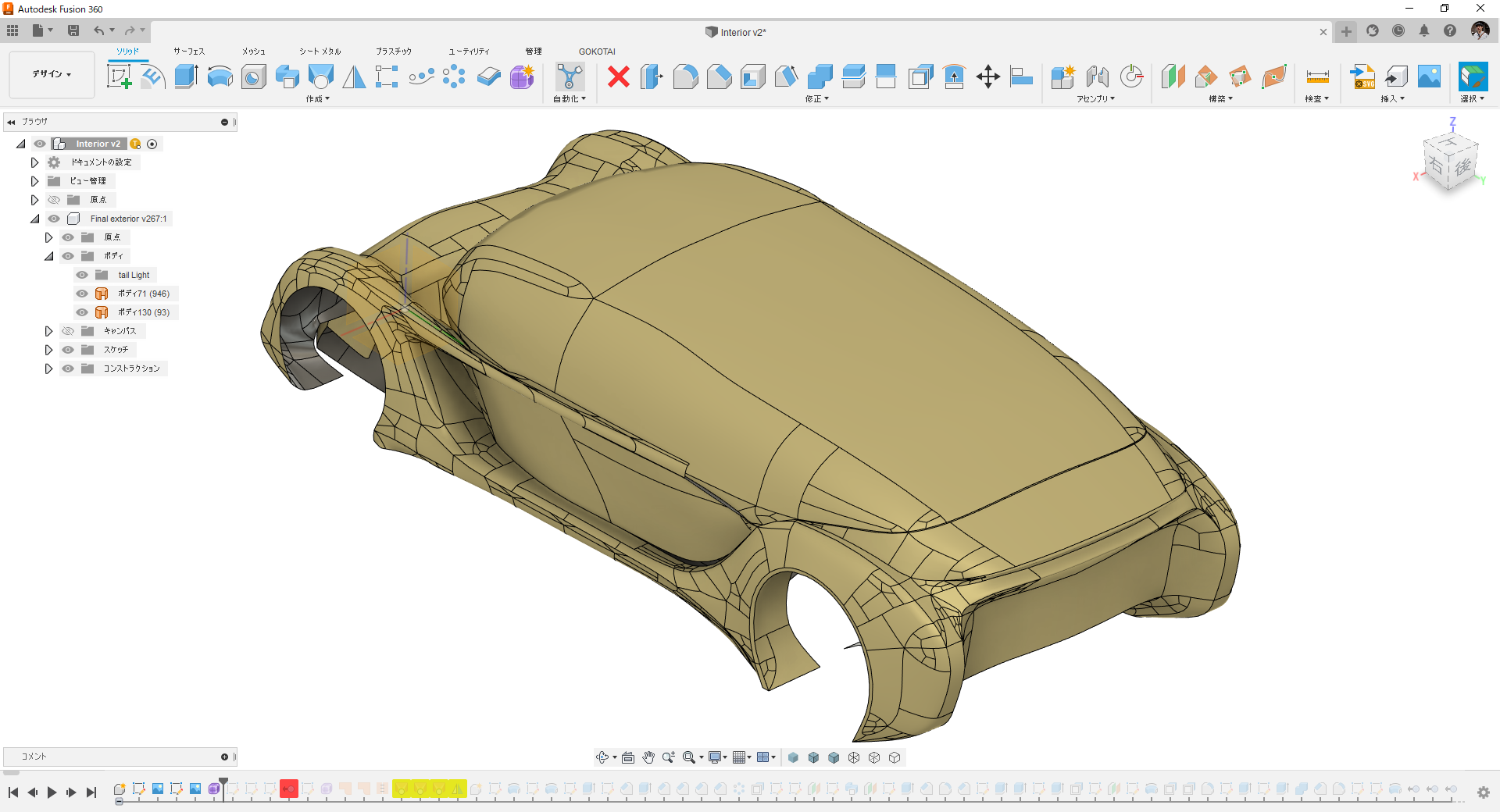Expand the スケッチ folder
Screen dimensions: 1500x812
(x=48, y=350)
